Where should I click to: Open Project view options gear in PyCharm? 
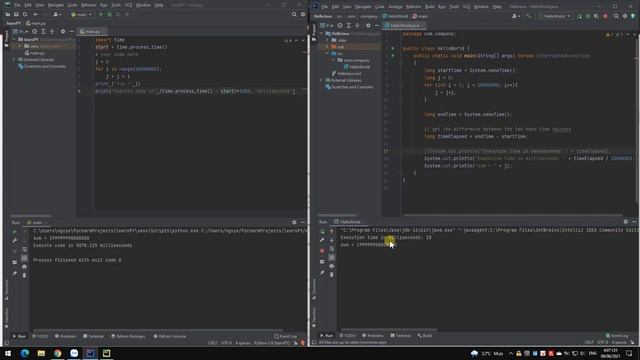[x=62, y=31]
